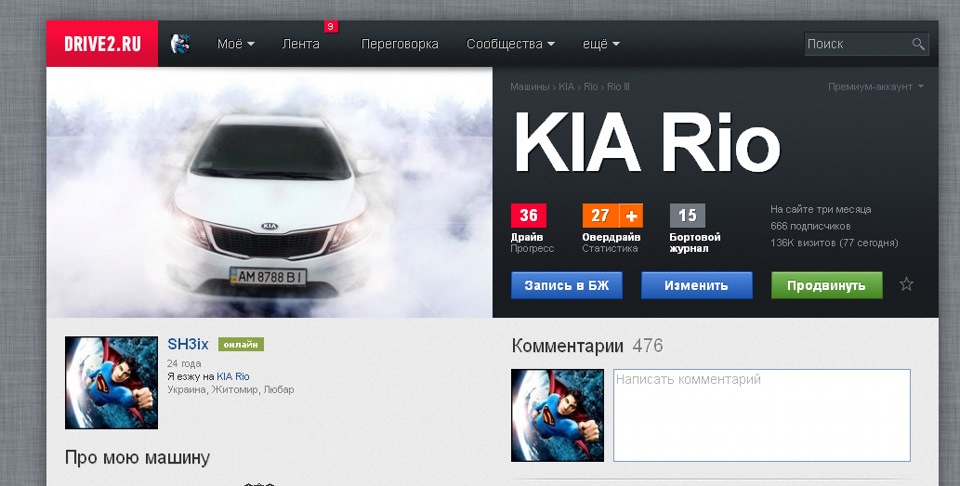Image resolution: width=960 pixels, height=486 pixels.
Task: Open the SH3ix profile avatar image
Action: click(111, 383)
